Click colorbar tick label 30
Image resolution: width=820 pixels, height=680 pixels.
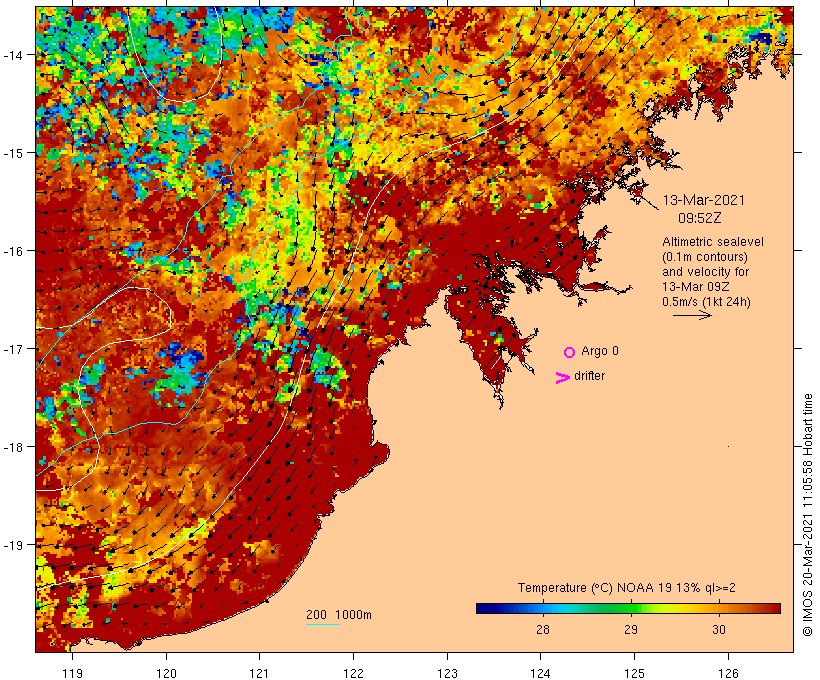719,629
